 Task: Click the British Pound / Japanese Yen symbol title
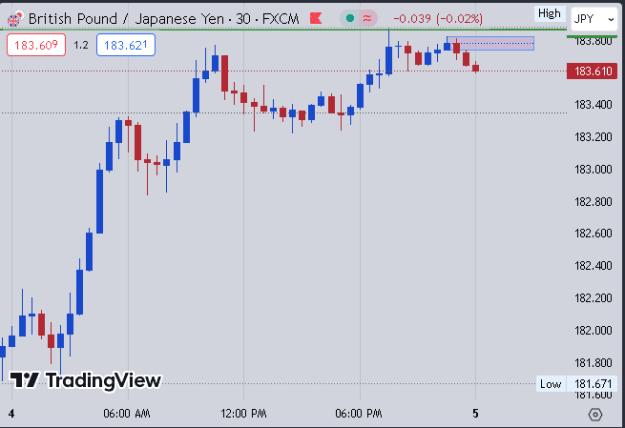click(163, 19)
